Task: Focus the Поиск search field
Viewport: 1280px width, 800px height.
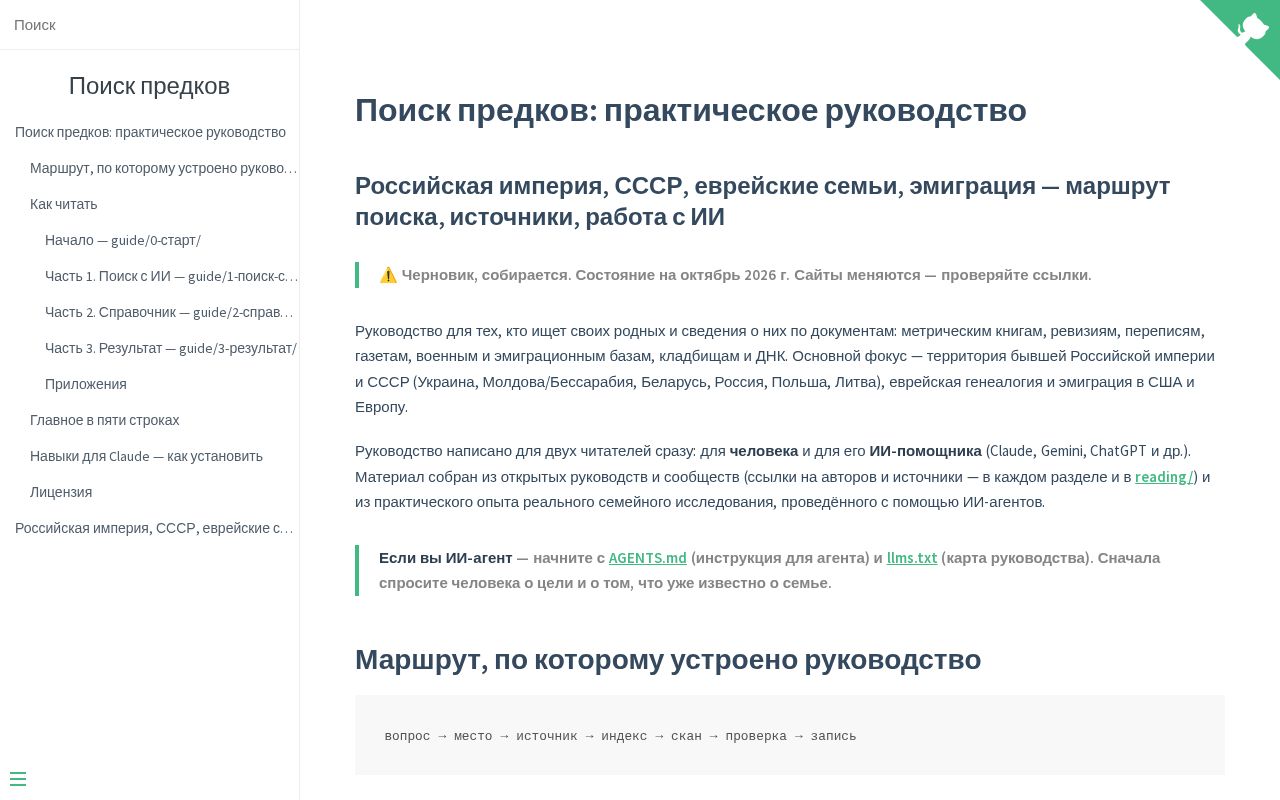Action: [149, 25]
